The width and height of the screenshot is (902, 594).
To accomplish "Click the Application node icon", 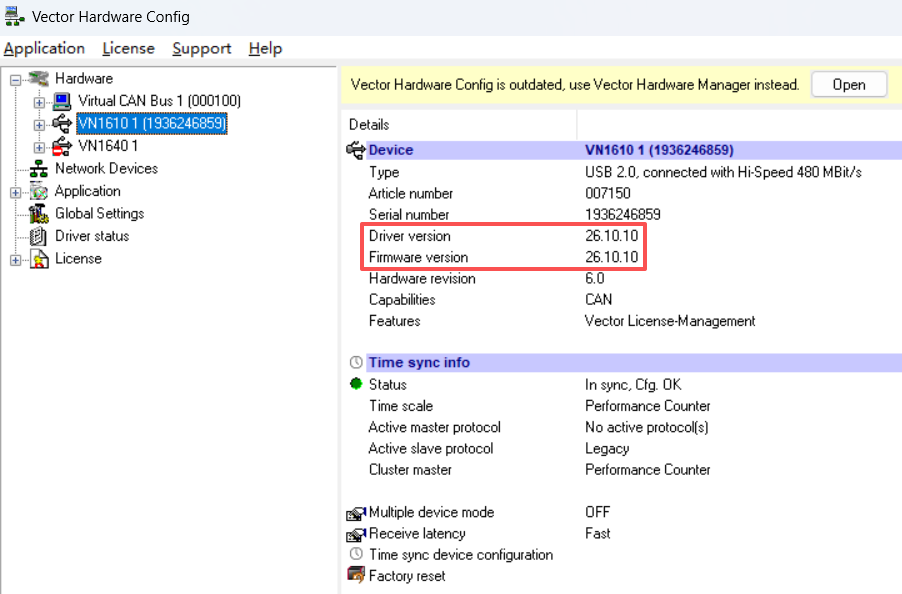I will [x=39, y=191].
